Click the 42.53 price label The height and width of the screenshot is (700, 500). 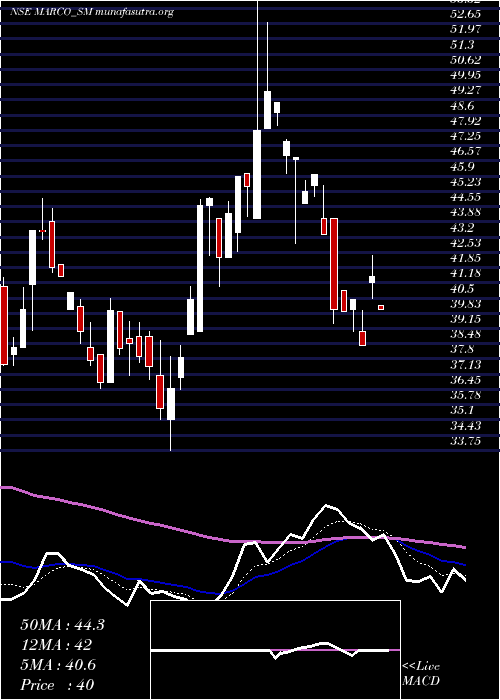click(465, 243)
